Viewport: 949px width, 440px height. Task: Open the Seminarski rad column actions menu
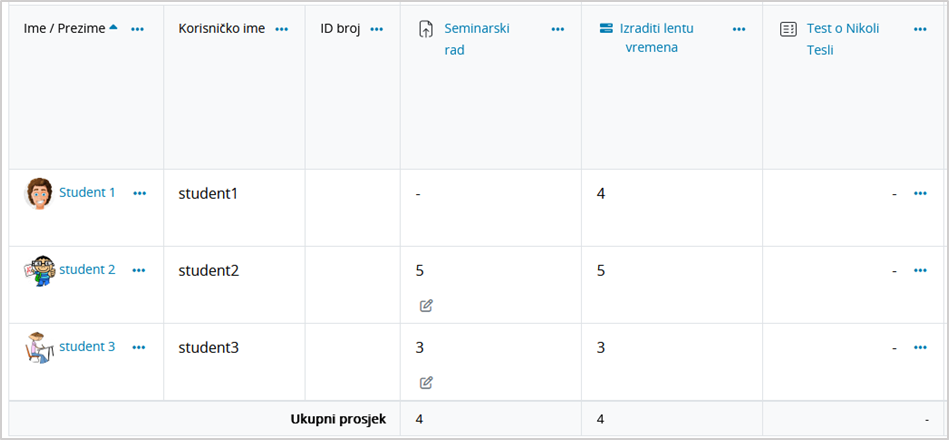[x=558, y=29]
